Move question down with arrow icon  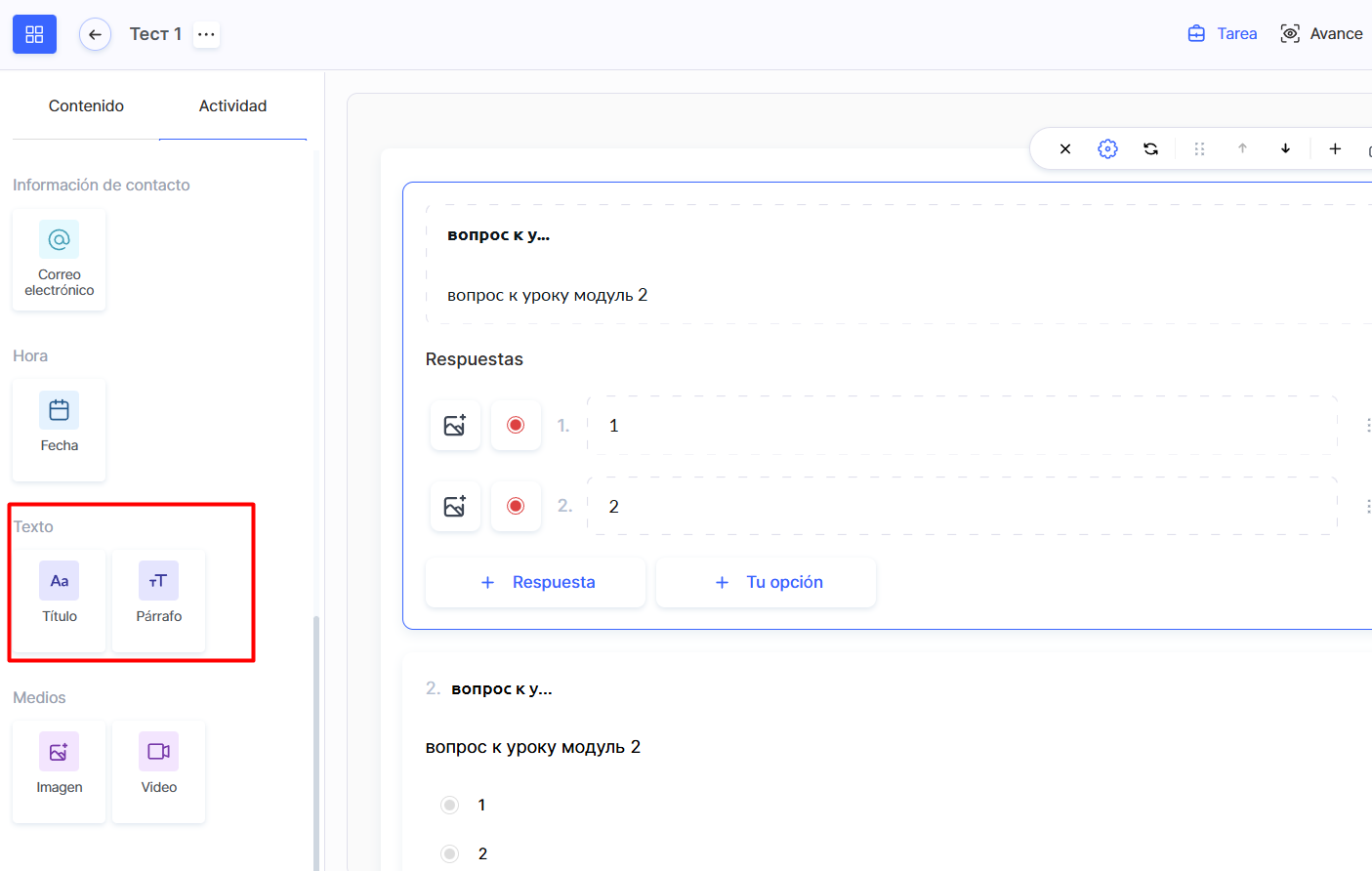pos(1285,148)
